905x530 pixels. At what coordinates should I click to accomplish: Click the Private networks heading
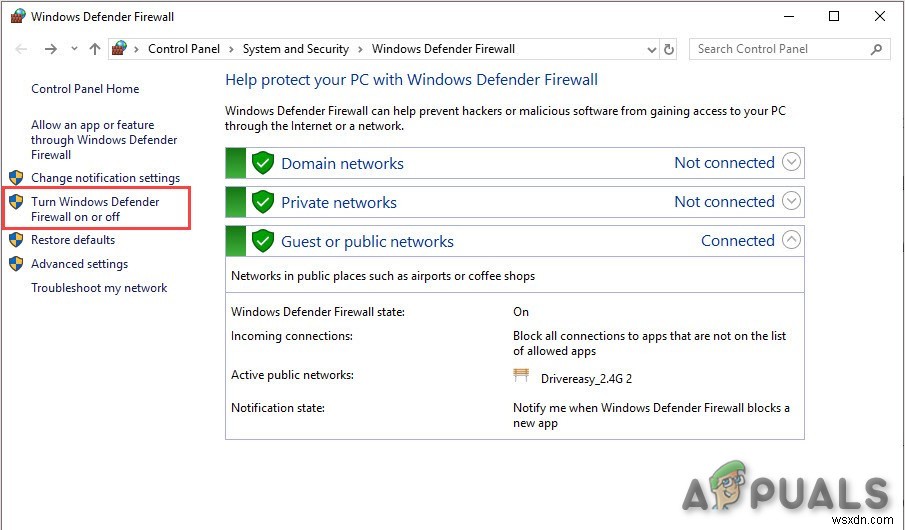[339, 203]
